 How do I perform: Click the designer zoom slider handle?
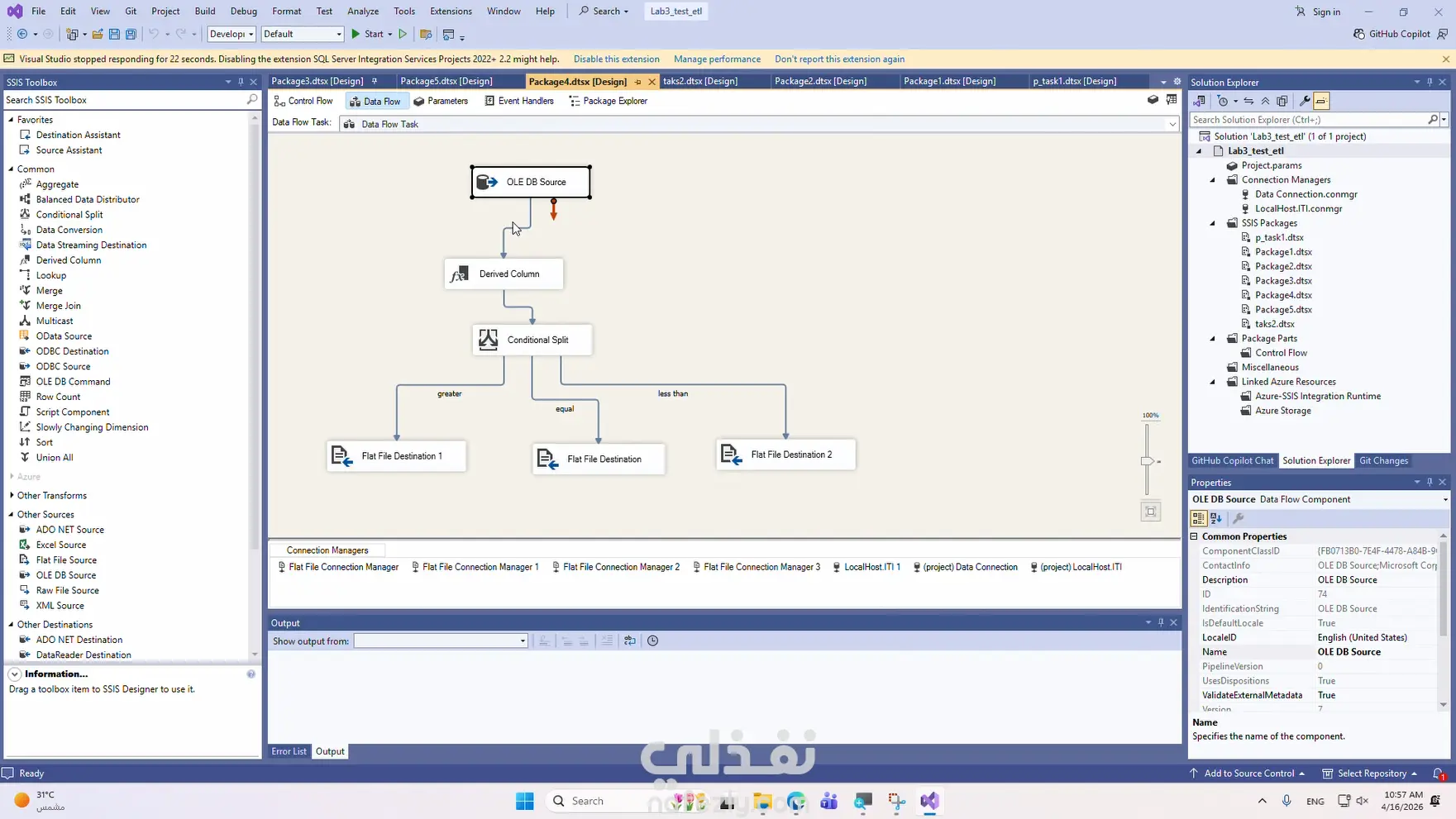tap(1147, 461)
